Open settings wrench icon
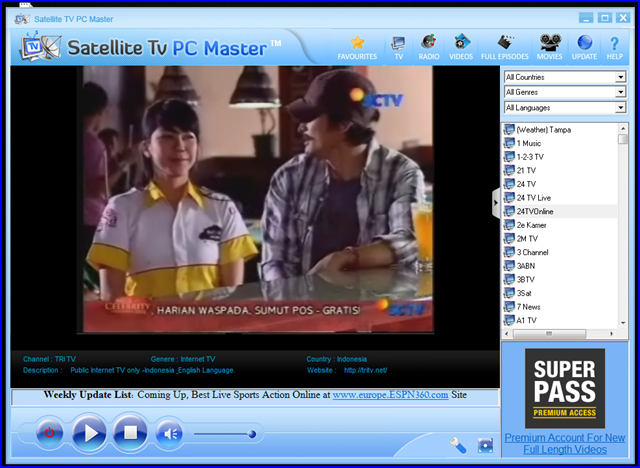Screen dimensions: 640x468 pos(458,445)
